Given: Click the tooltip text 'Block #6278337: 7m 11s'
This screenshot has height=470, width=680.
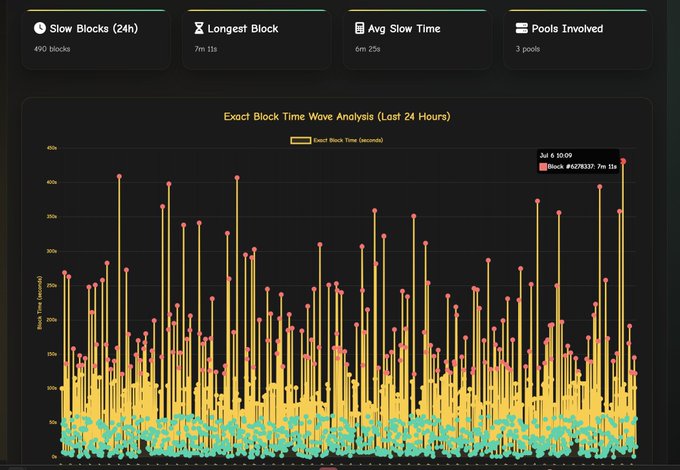Looking at the screenshot, I should coord(582,166).
